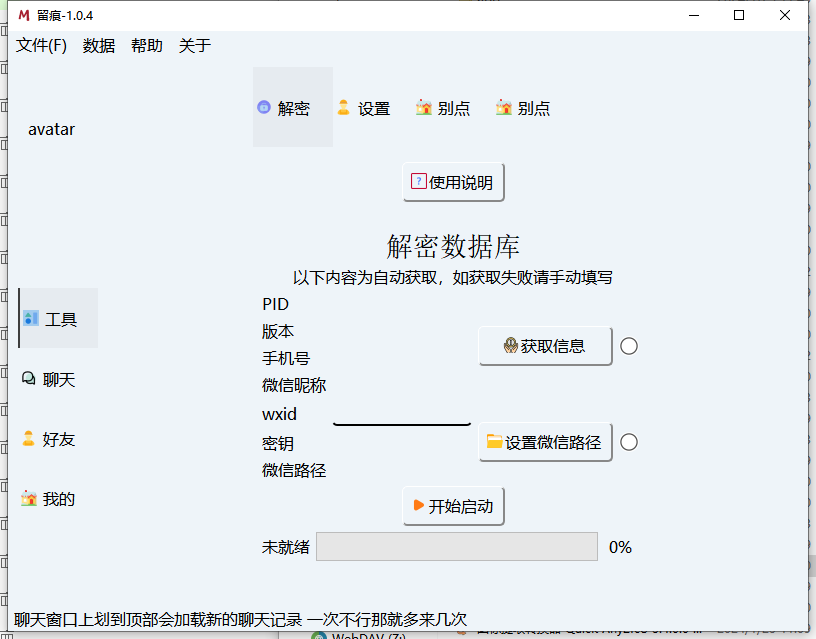816x639 pixels.
Task: Minimize the 留痕 window
Action: click(x=694, y=15)
